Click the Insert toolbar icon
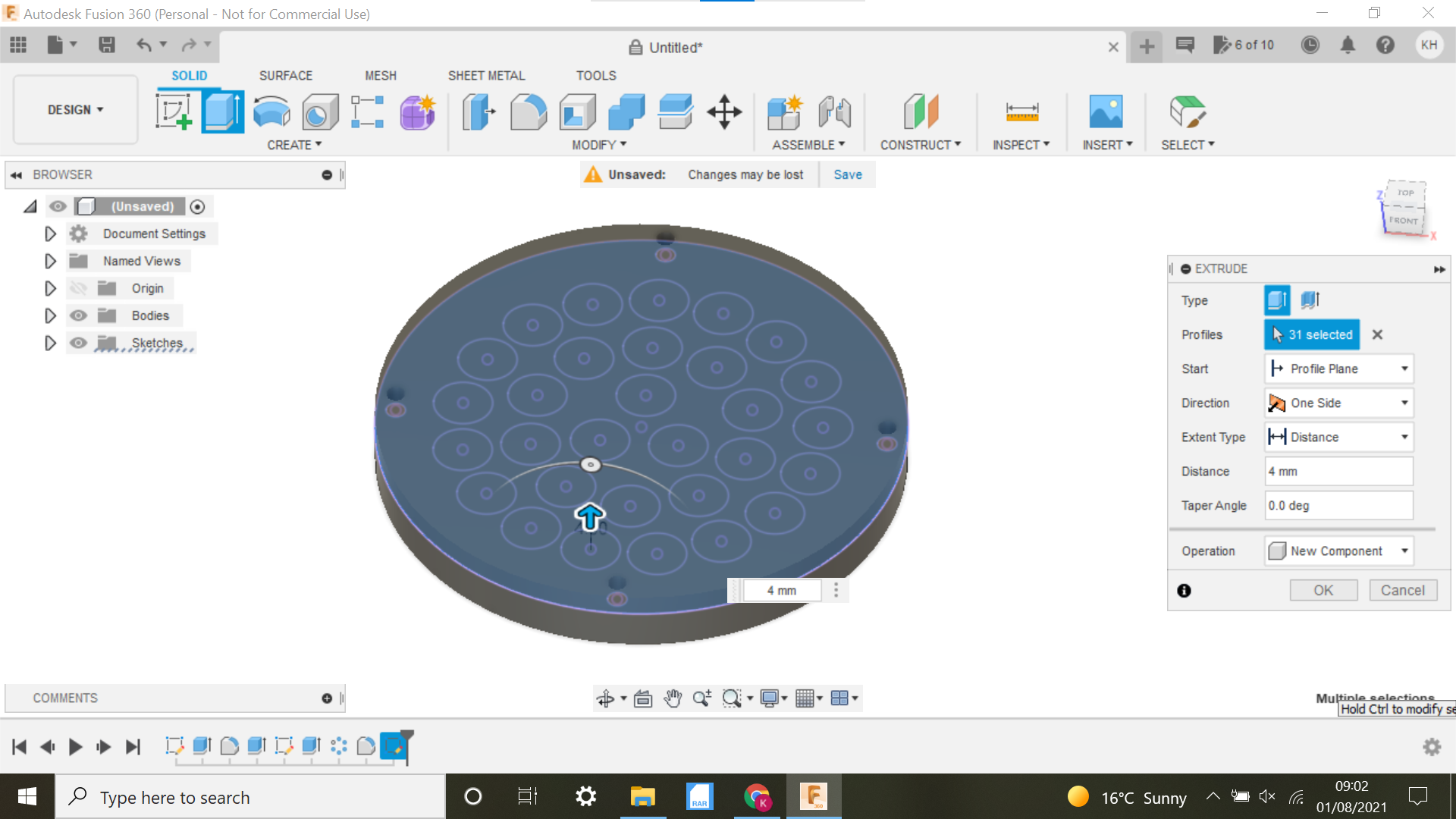This screenshot has height=819, width=1456. click(1106, 111)
